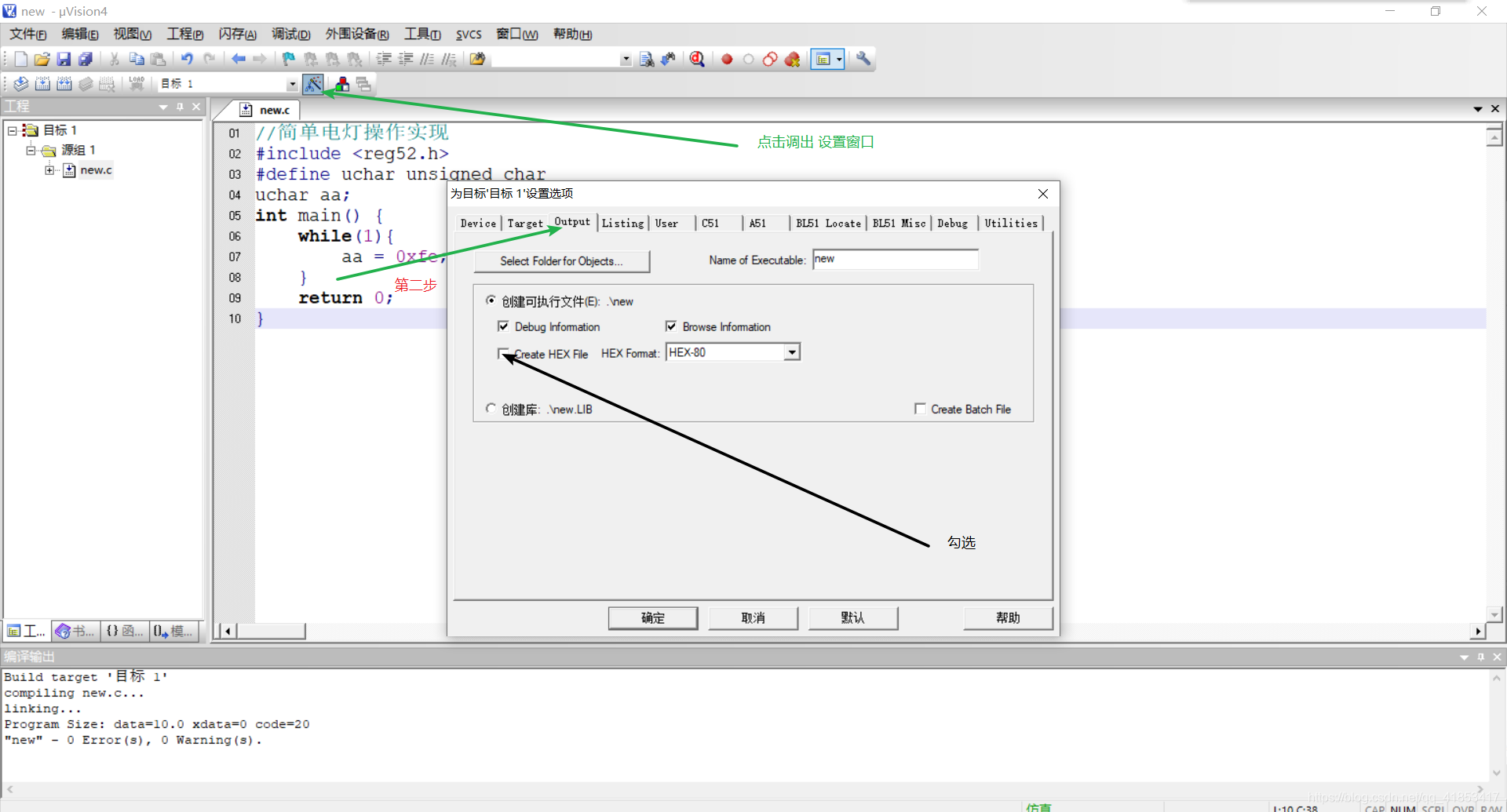Viewport: 1507px width, 812px height.
Task: Click the 帮助 help button in dialog
Action: 1009,618
